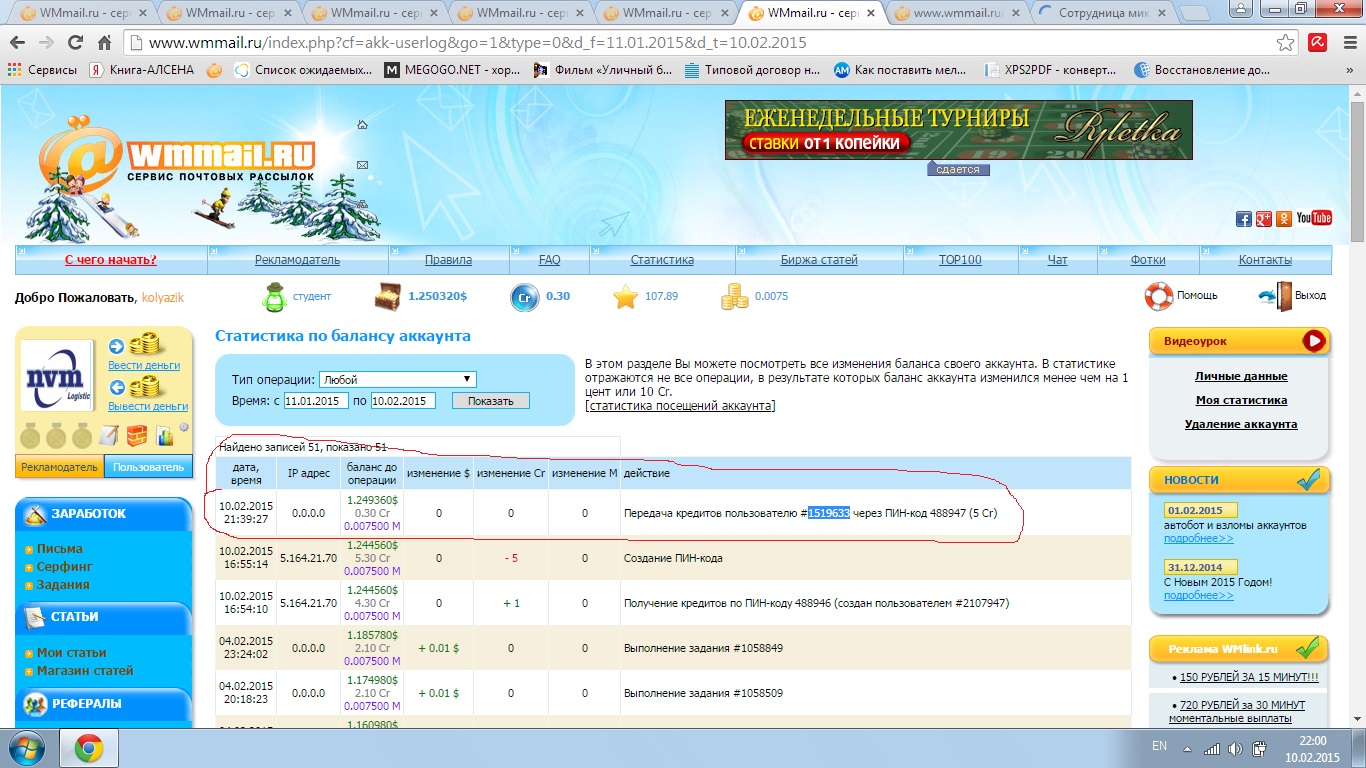Viewport: 1366px width, 768px height.
Task: Open подробнее link under С Новым 2015 Годом
Action: coord(1198,596)
